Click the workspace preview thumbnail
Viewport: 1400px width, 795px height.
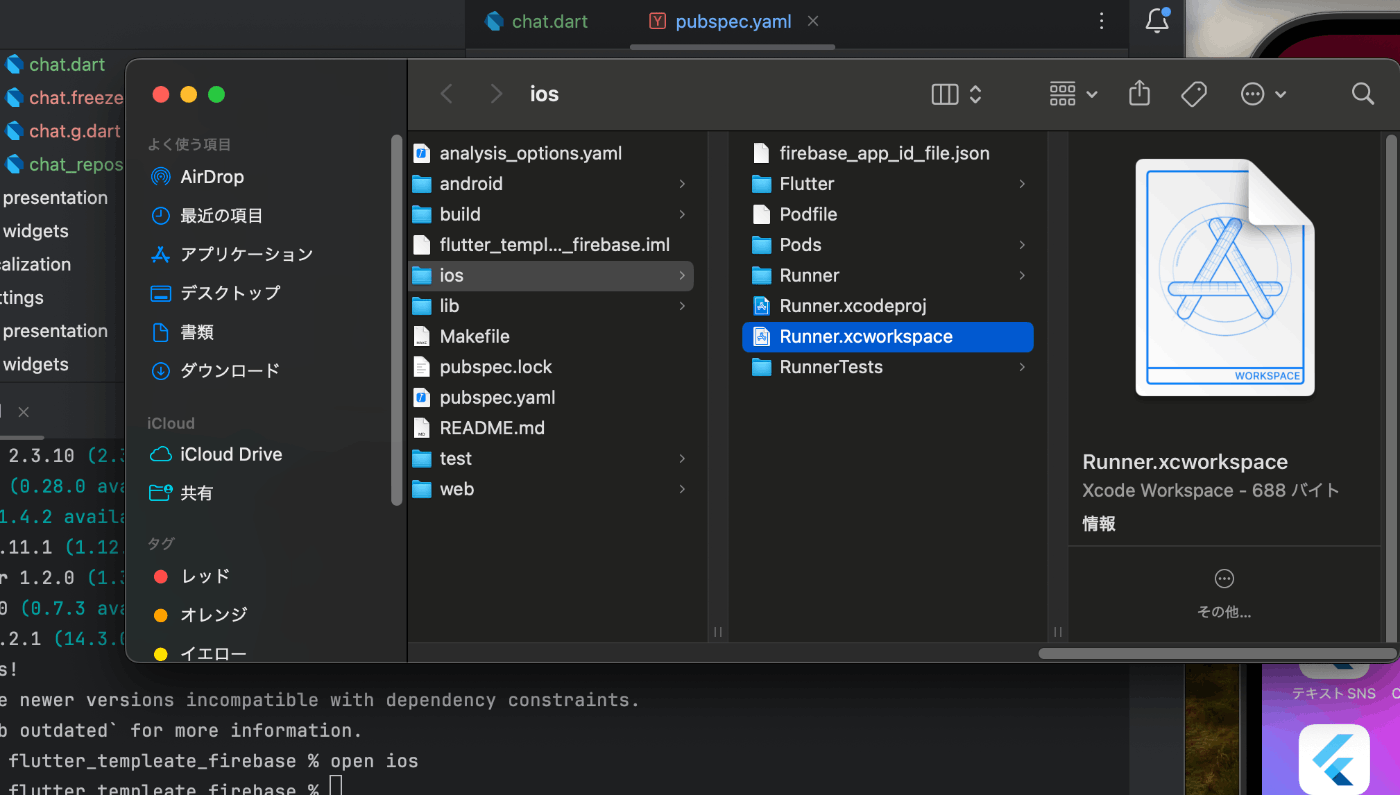tap(1225, 277)
